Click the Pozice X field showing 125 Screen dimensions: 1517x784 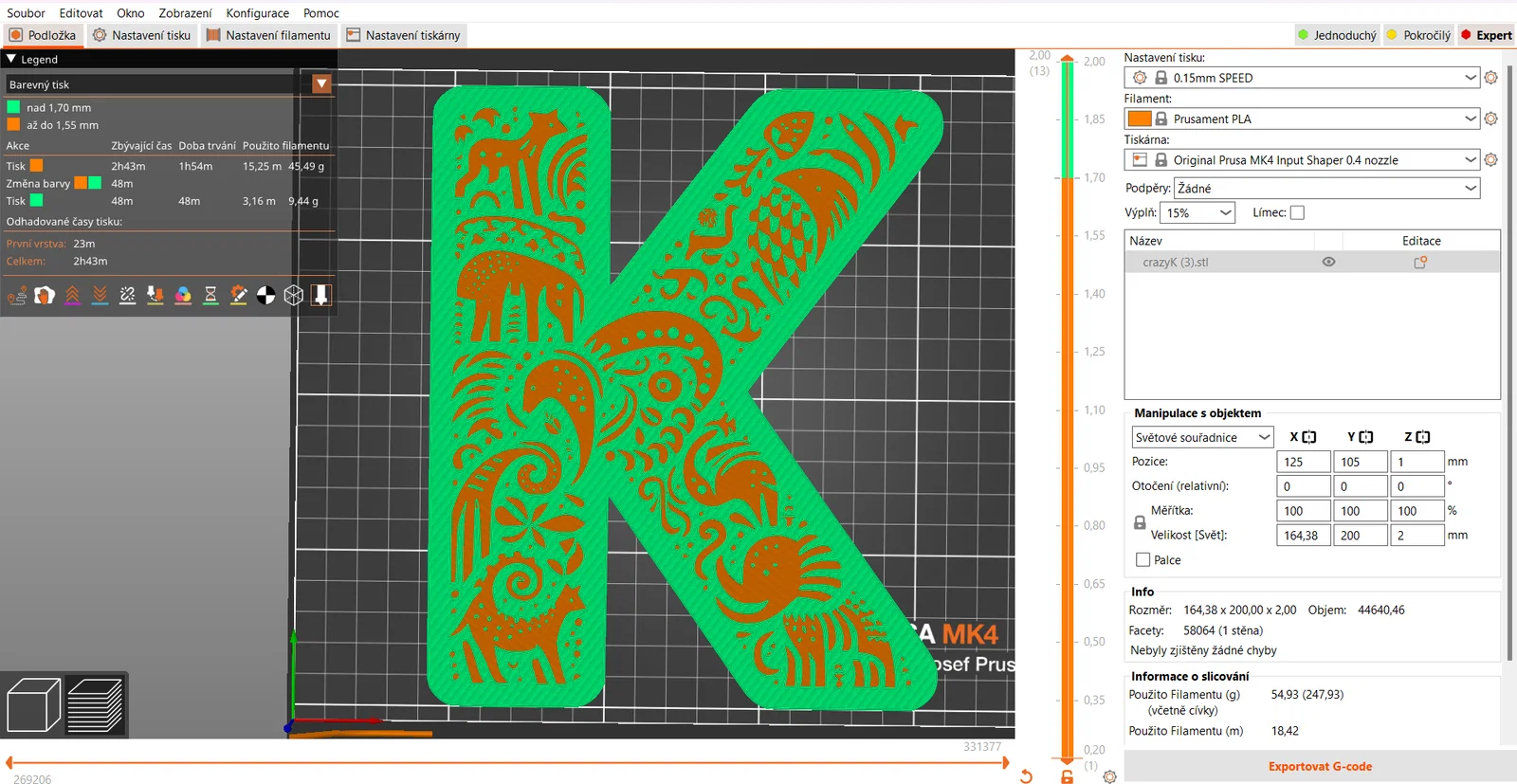pyautogui.click(x=1304, y=462)
